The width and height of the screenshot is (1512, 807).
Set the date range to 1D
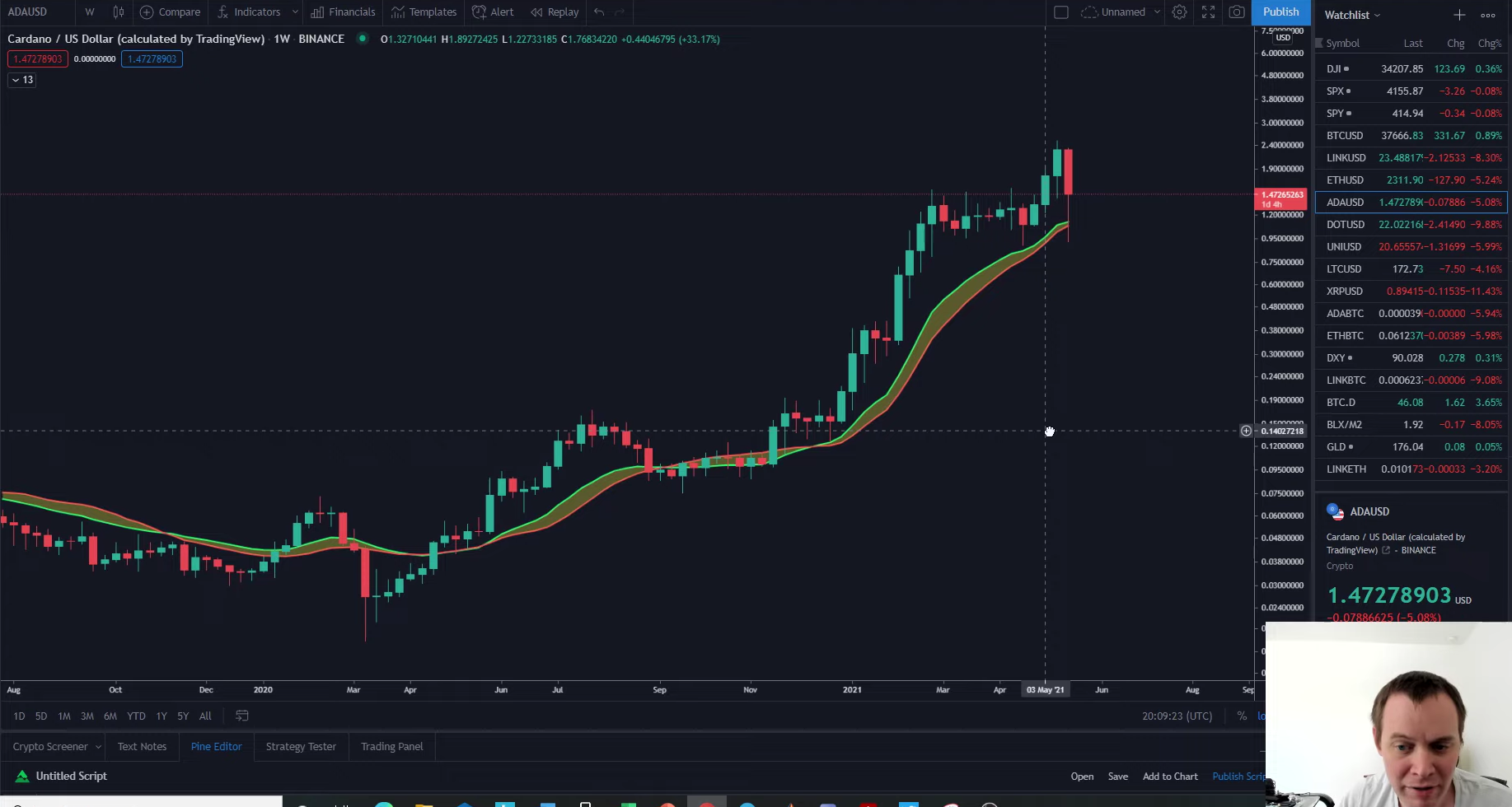coord(19,716)
